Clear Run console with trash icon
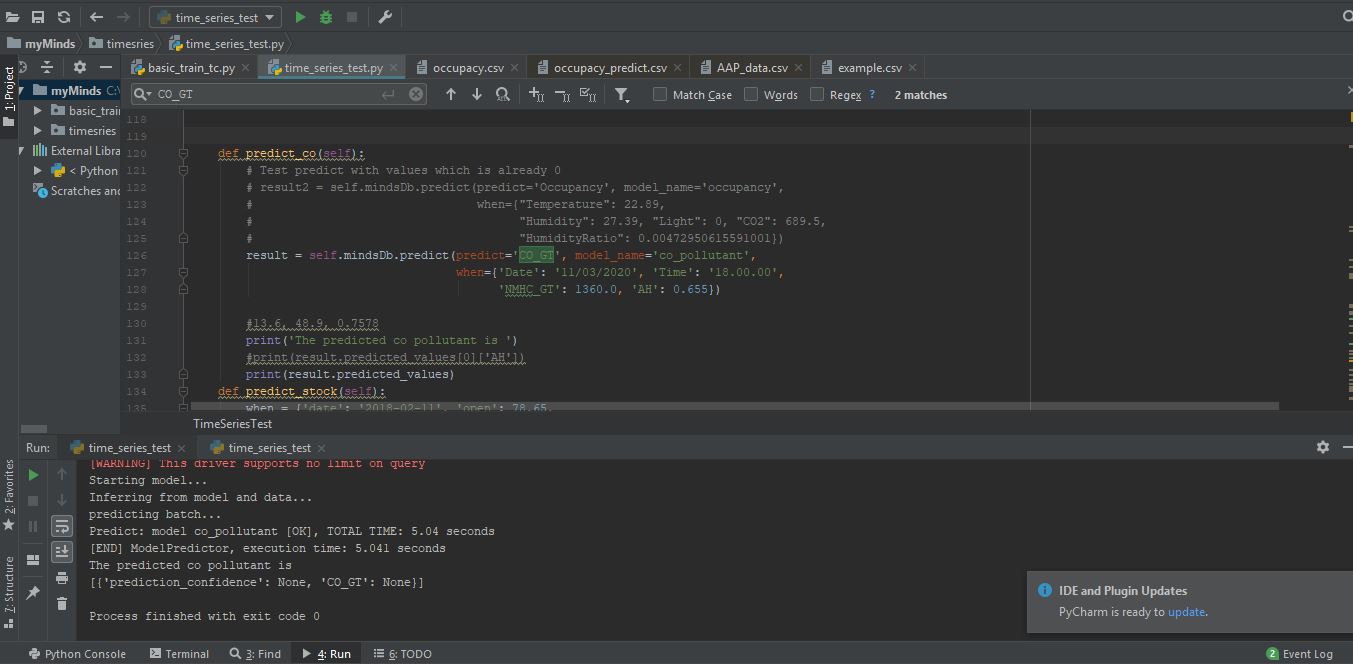Screen dimensions: 1353x664 click(x=62, y=603)
